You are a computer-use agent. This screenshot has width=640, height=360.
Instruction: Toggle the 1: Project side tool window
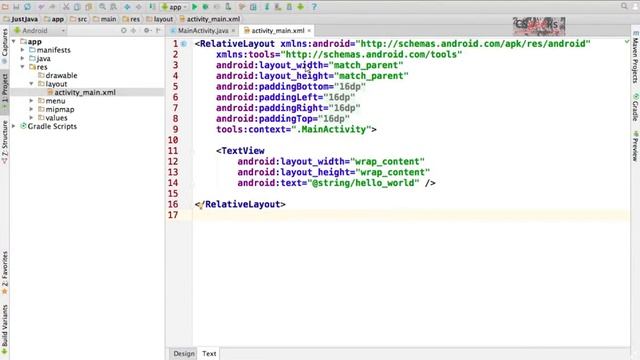pos(4,91)
